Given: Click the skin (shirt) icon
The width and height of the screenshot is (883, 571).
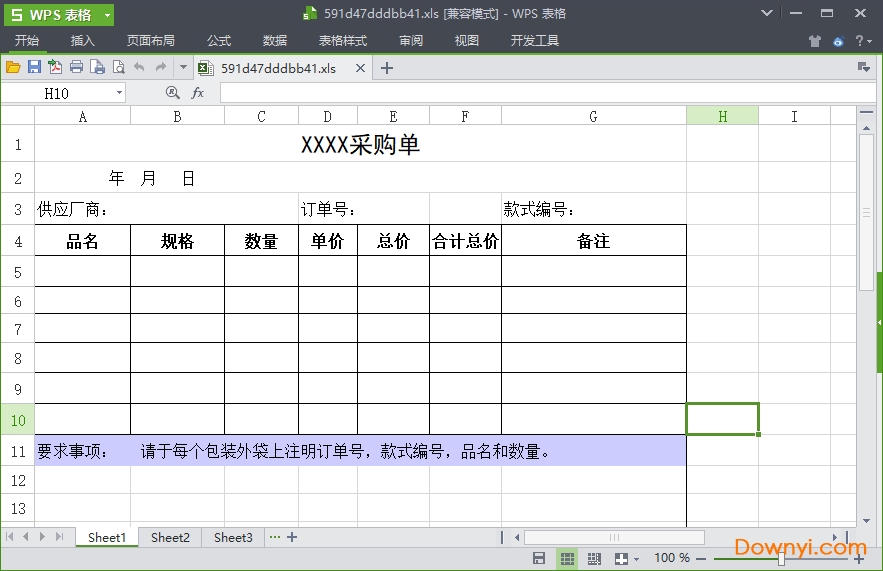Looking at the screenshot, I should coord(815,41).
